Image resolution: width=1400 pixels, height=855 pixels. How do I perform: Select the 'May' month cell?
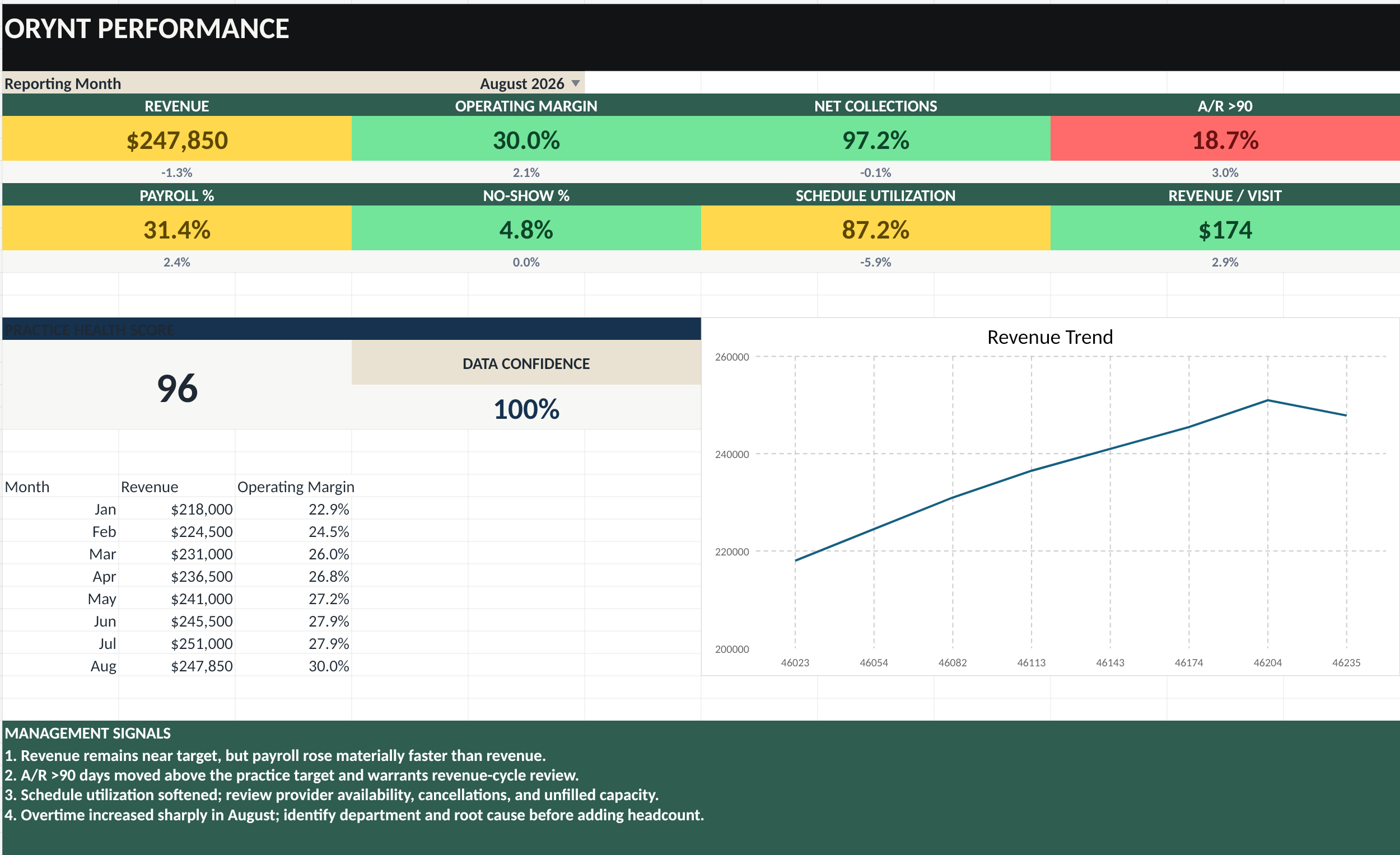click(x=60, y=599)
